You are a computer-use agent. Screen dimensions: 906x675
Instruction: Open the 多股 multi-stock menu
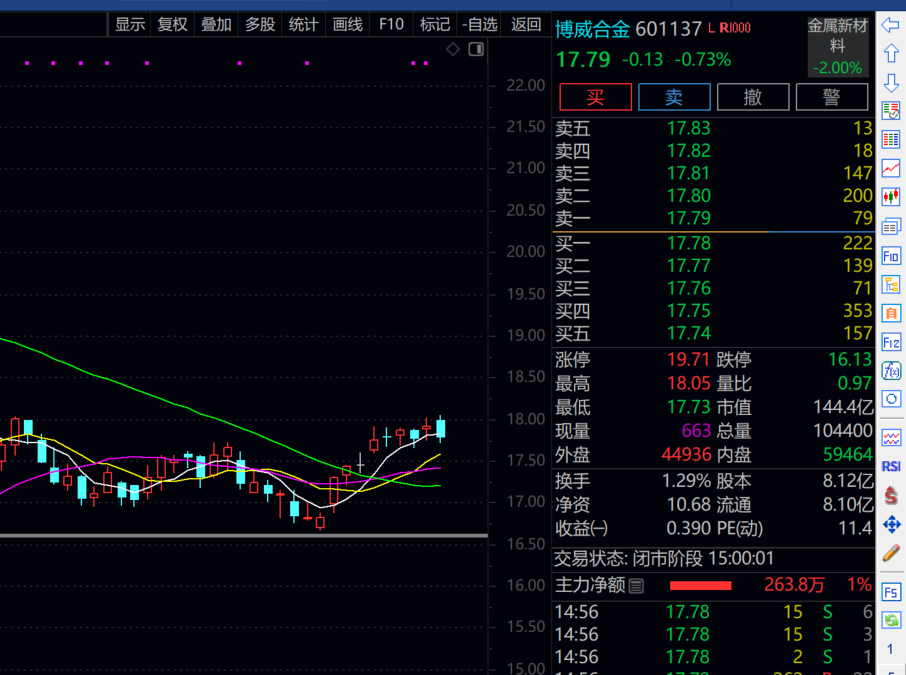pyautogui.click(x=260, y=25)
